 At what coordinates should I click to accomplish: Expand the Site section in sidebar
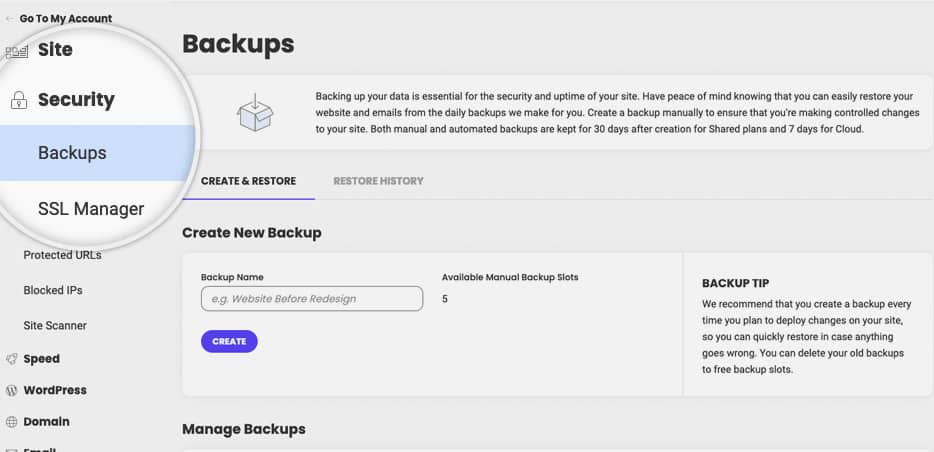click(x=55, y=49)
